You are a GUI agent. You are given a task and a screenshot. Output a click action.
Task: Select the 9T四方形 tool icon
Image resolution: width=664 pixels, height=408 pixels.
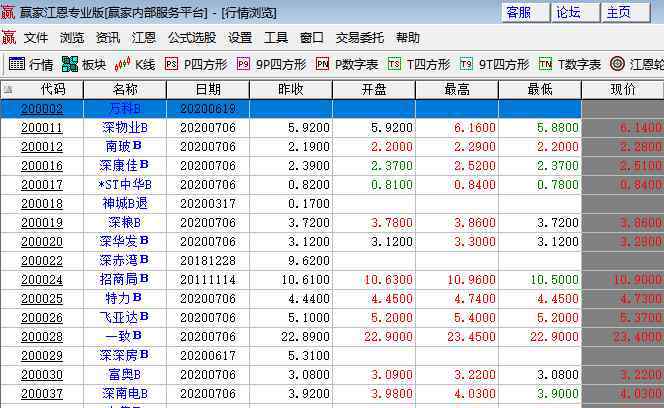(x=466, y=64)
